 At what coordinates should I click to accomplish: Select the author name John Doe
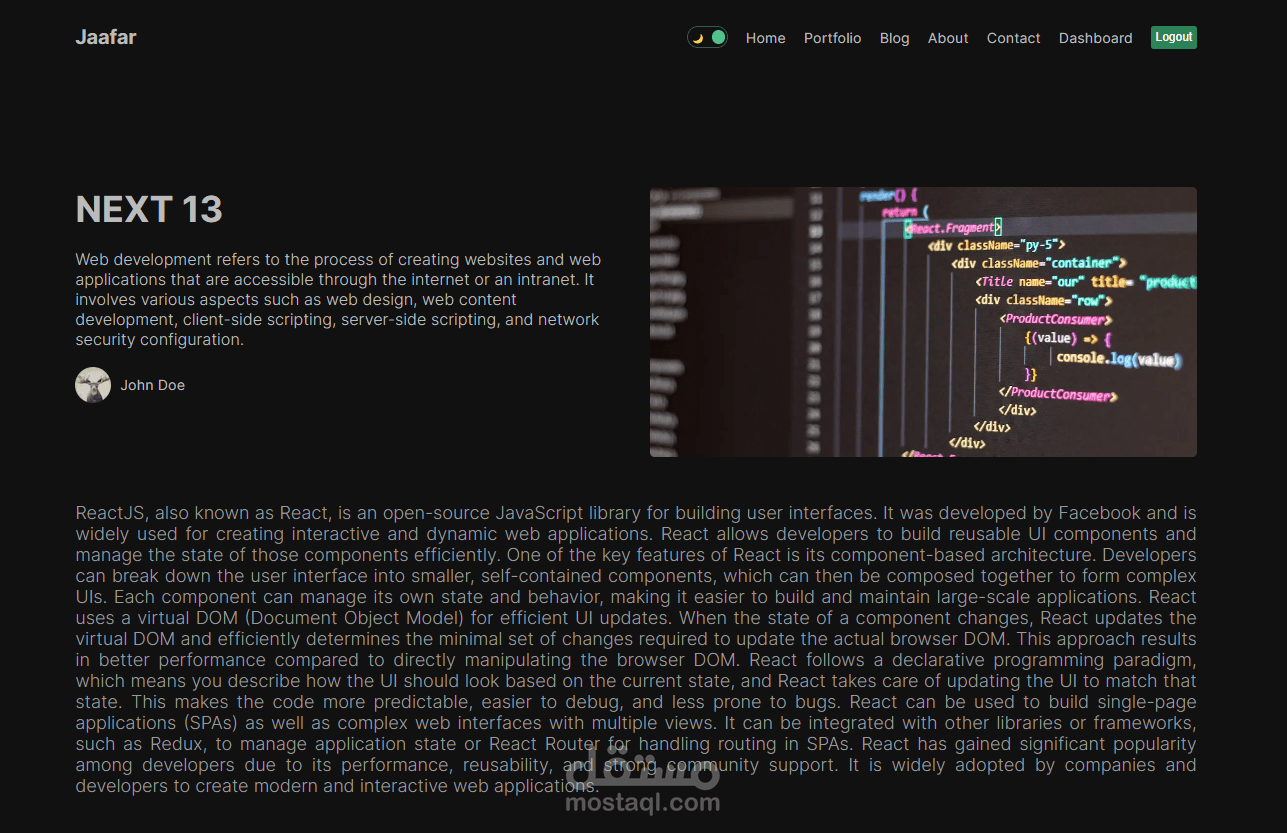coord(153,385)
